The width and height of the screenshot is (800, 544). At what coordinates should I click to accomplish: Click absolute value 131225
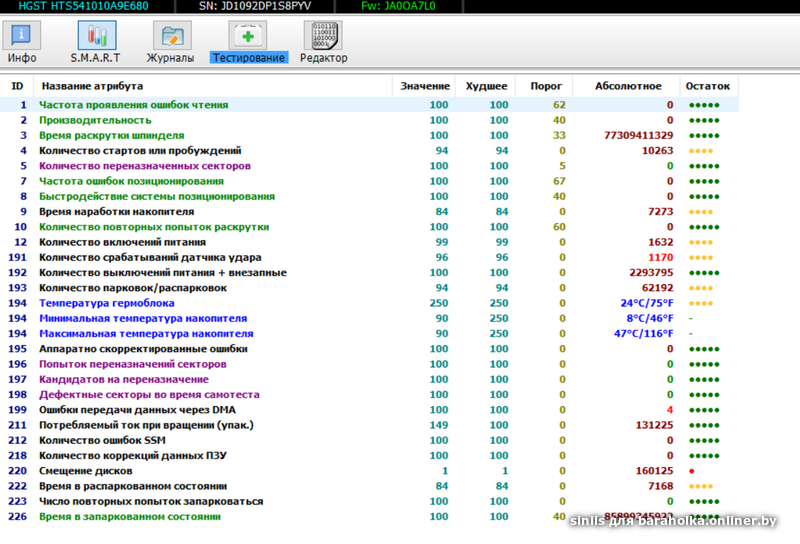click(654, 425)
